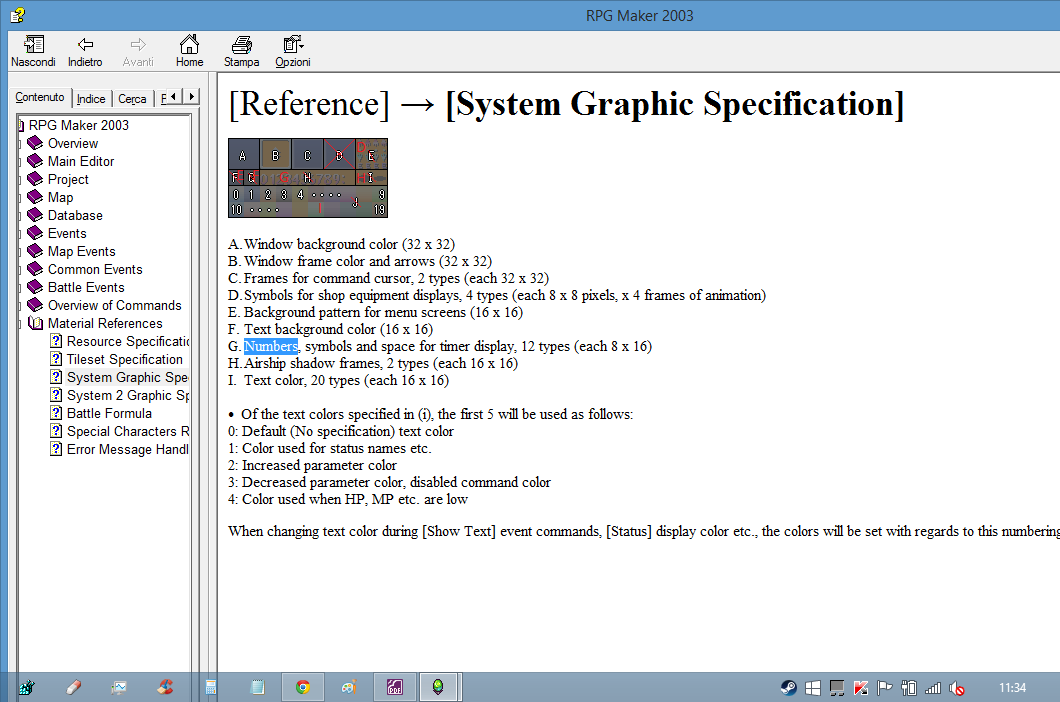Open the Overview book in contents
Screen dimensions: 1060x702
pyautogui.click(x=73, y=143)
